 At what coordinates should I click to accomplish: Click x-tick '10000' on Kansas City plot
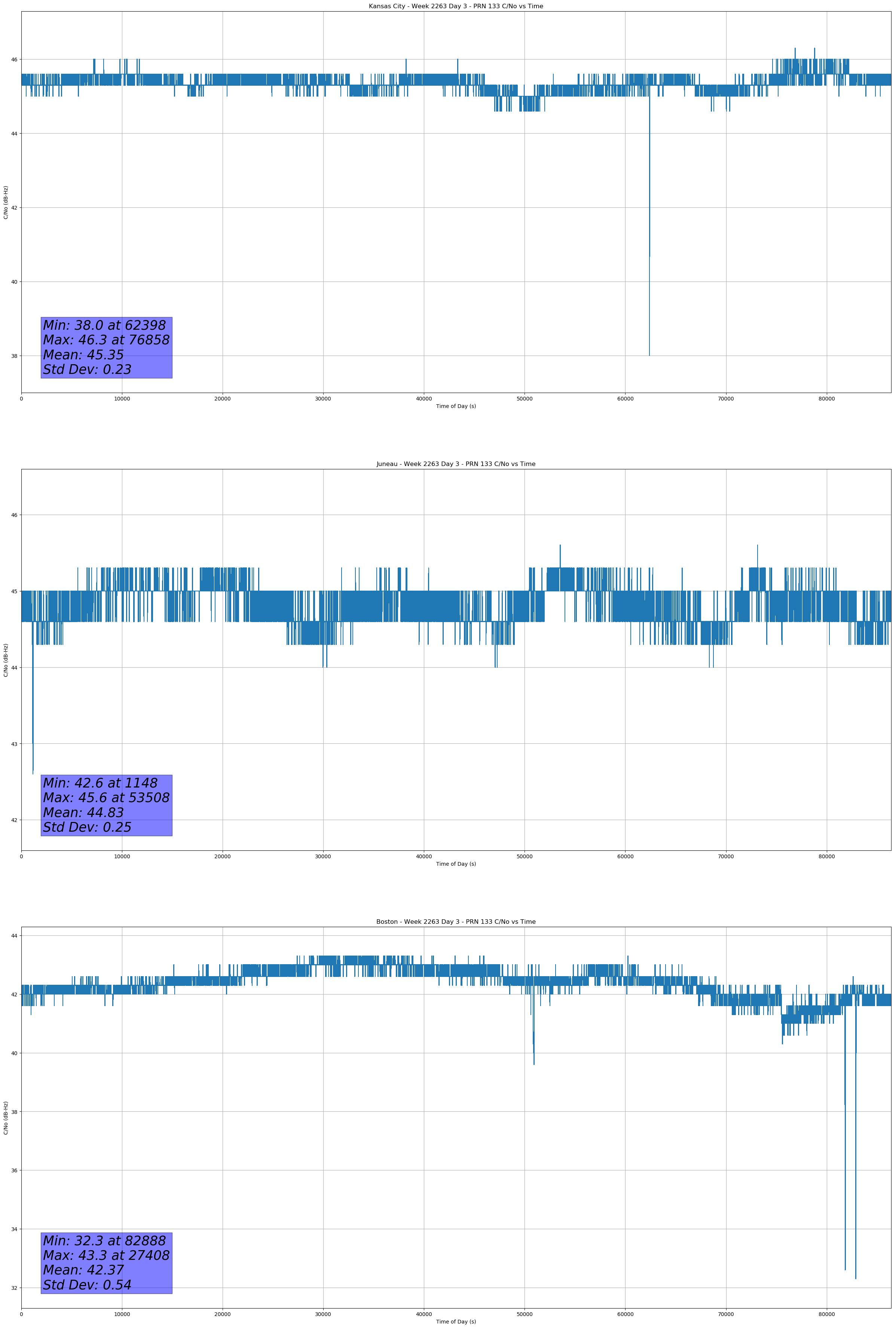pyautogui.click(x=122, y=399)
